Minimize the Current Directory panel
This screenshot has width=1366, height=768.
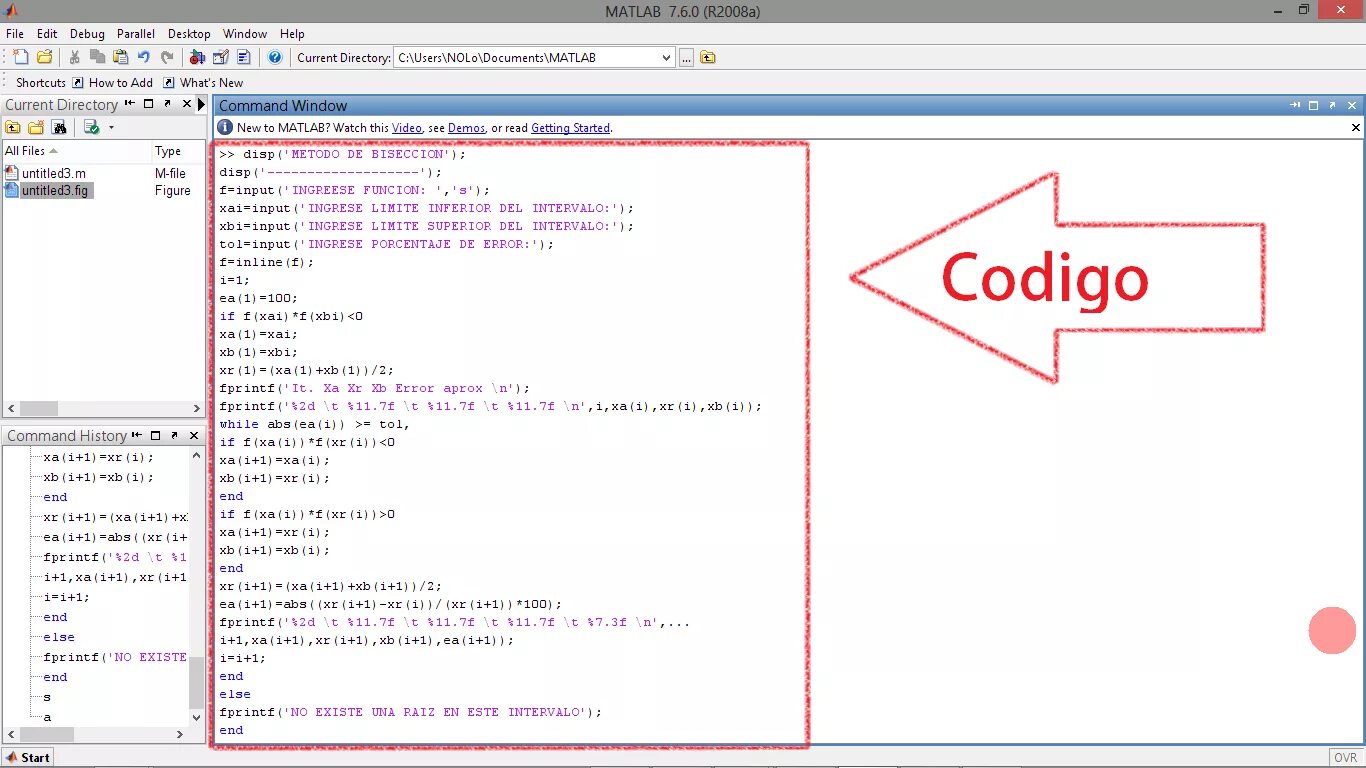[130, 104]
